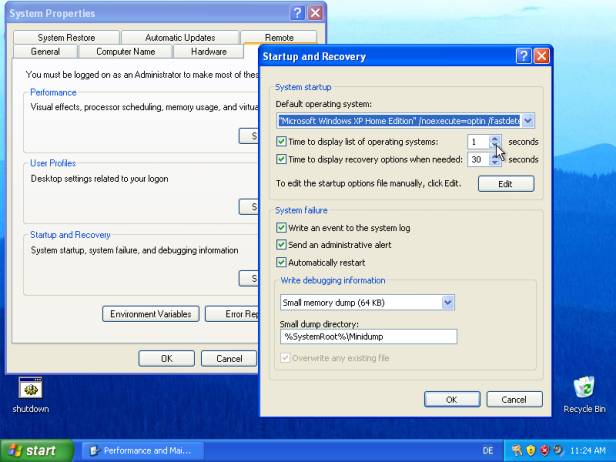Click Performance and Maintenance taskbar button
The width and height of the screenshot is (616, 462).
(142, 451)
